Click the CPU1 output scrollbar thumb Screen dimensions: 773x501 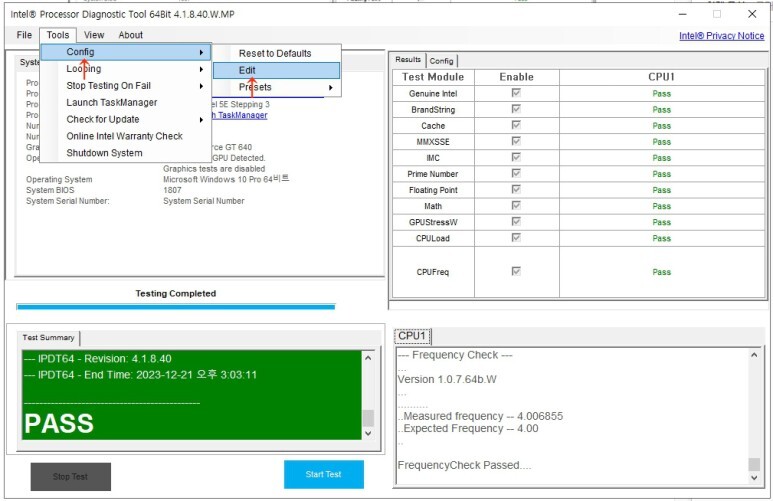pyautogui.click(x=754, y=464)
